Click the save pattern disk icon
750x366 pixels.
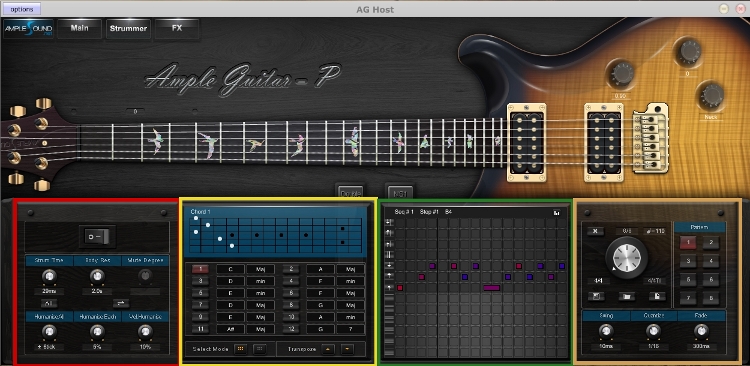[x=596, y=297]
